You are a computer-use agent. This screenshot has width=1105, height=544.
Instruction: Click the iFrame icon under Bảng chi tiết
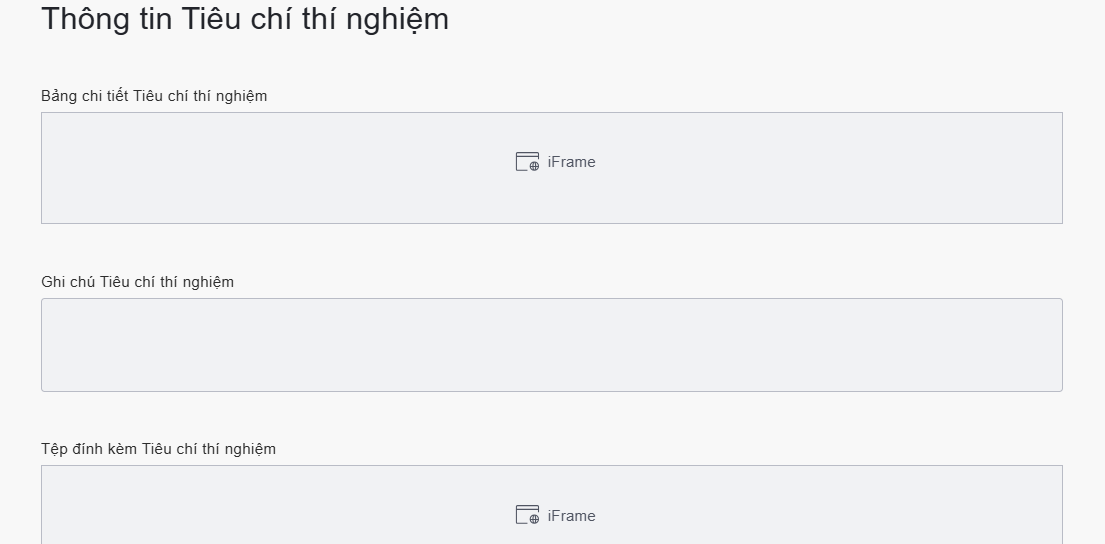[527, 162]
